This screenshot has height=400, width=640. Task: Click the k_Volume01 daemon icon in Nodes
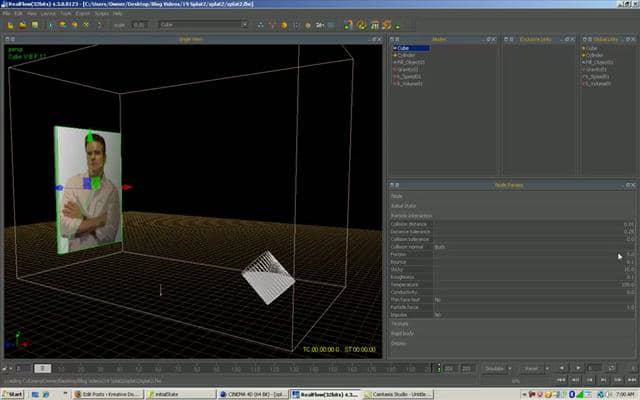click(x=395, y=83)
